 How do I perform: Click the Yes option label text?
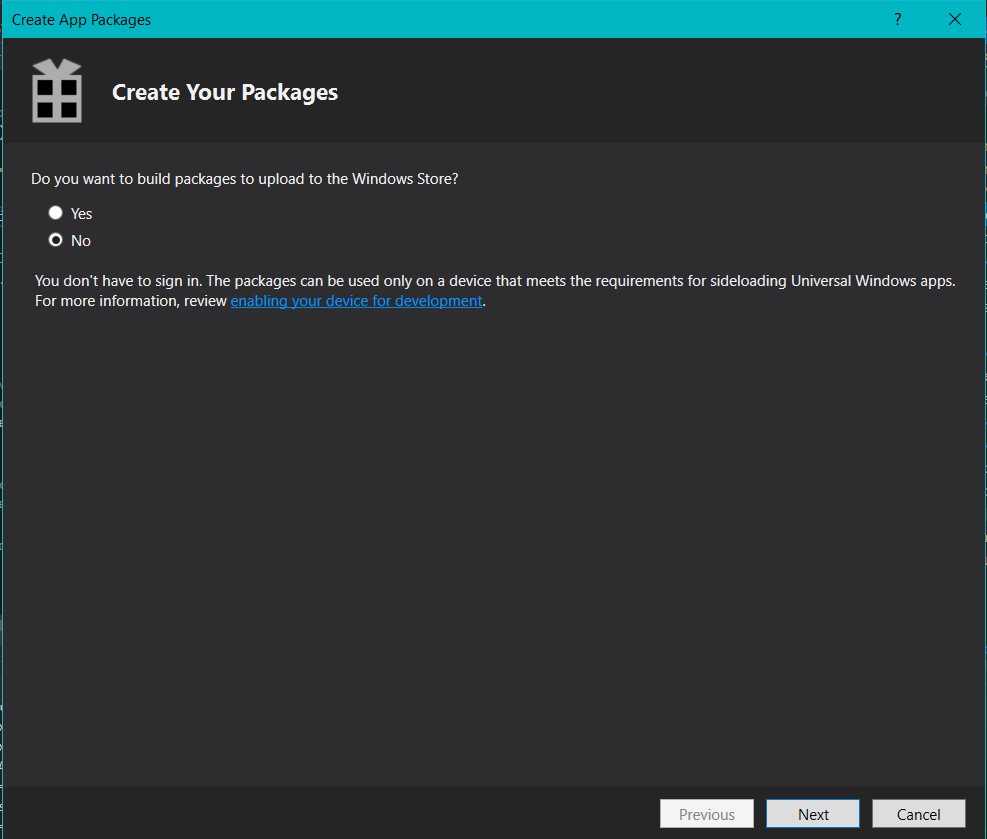(x=81, y=214)
